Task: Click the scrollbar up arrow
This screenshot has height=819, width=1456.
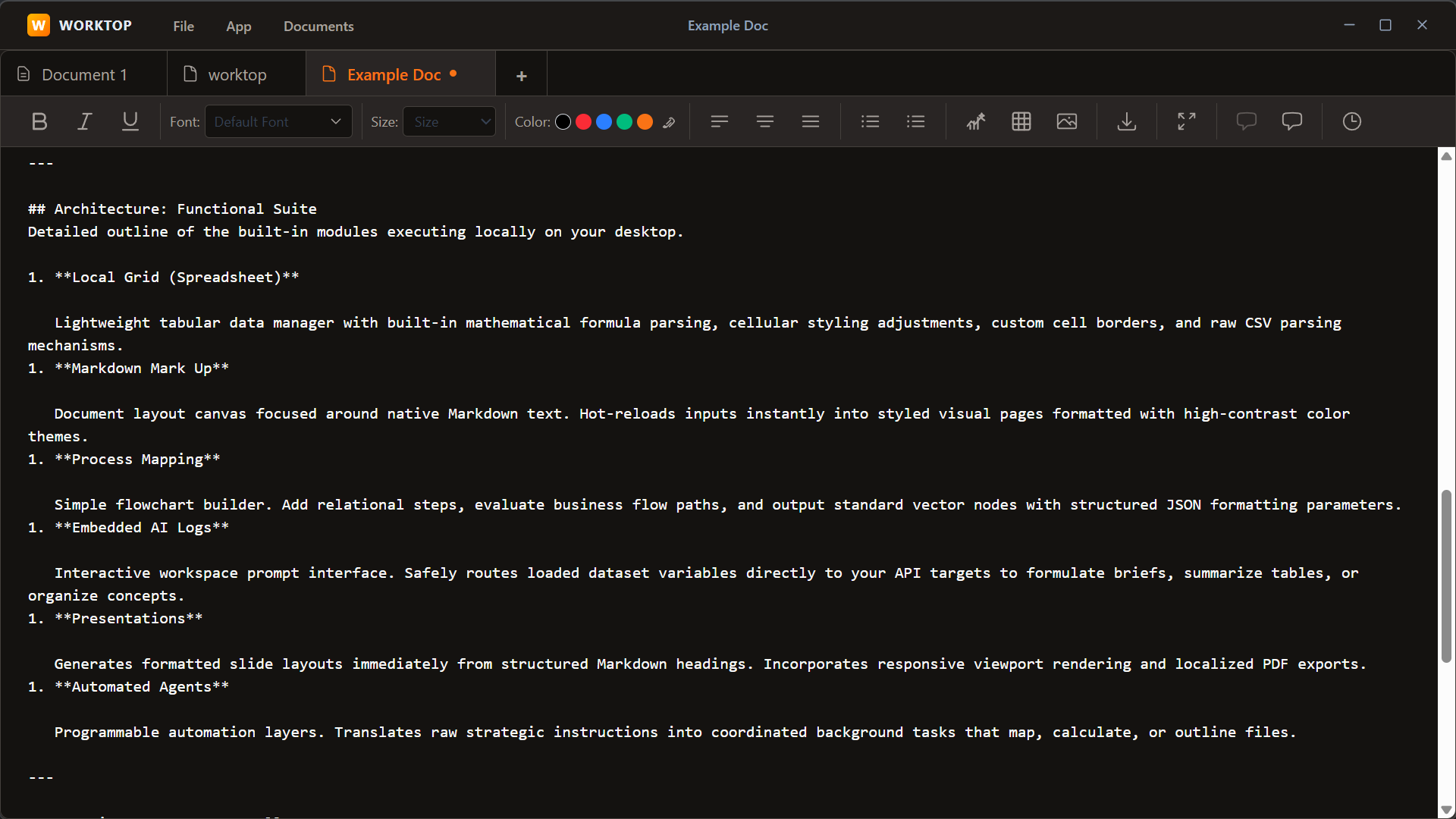Action: 1446,156
